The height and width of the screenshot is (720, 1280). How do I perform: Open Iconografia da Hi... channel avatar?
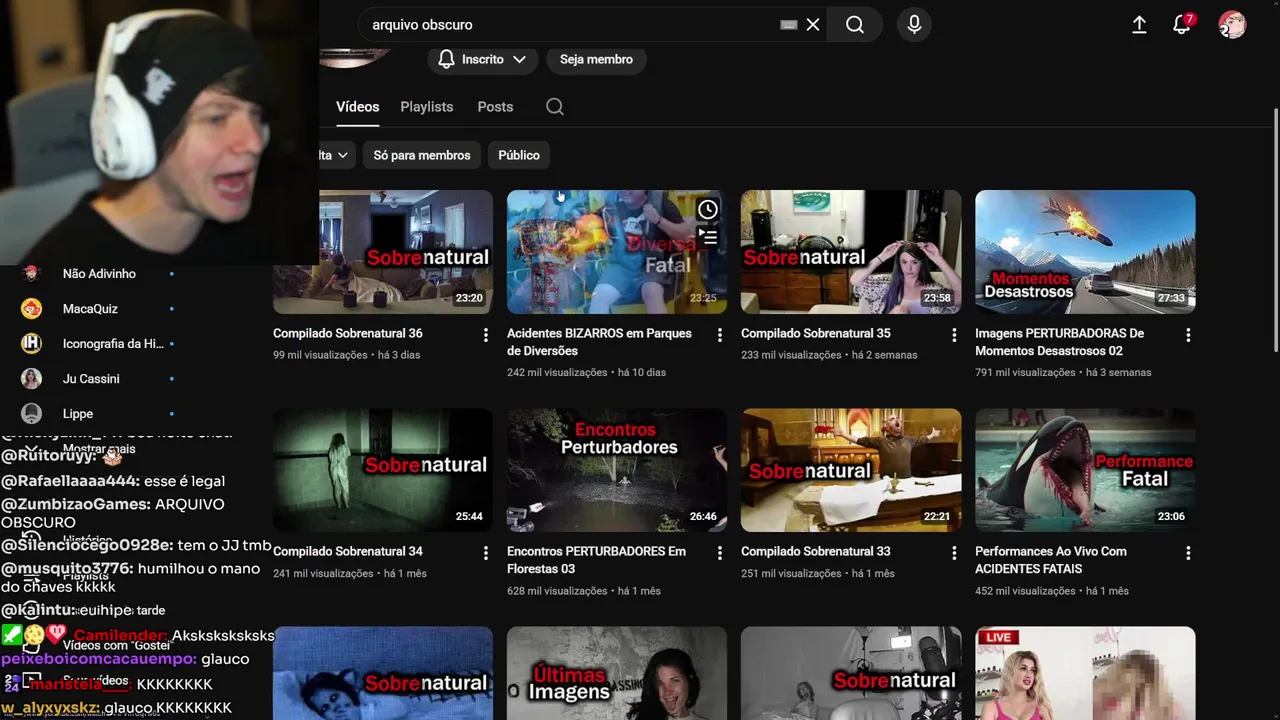[32, 343]
